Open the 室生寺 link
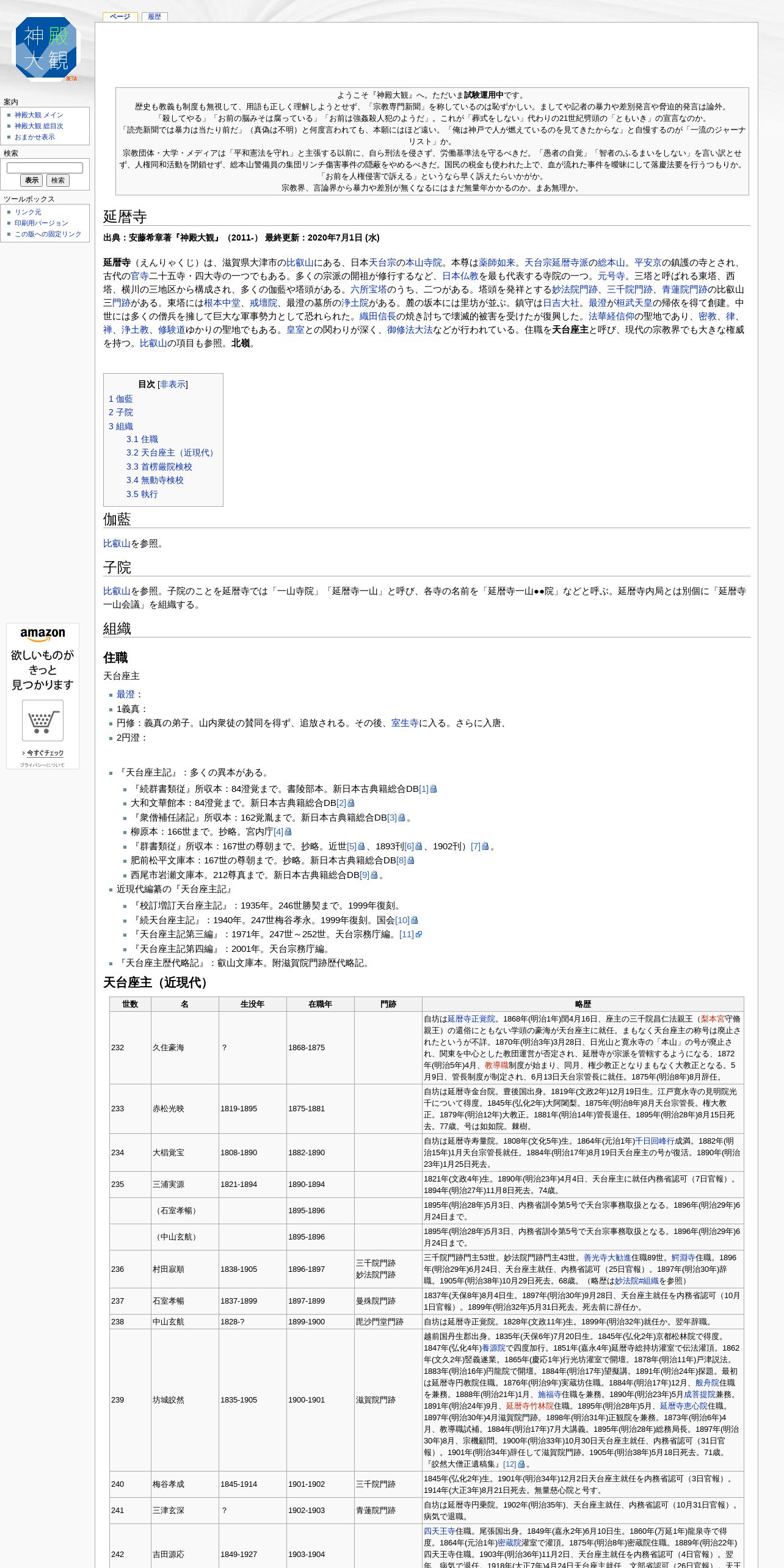The height and width of the screenshot is (1568, 784). point(405,723)
